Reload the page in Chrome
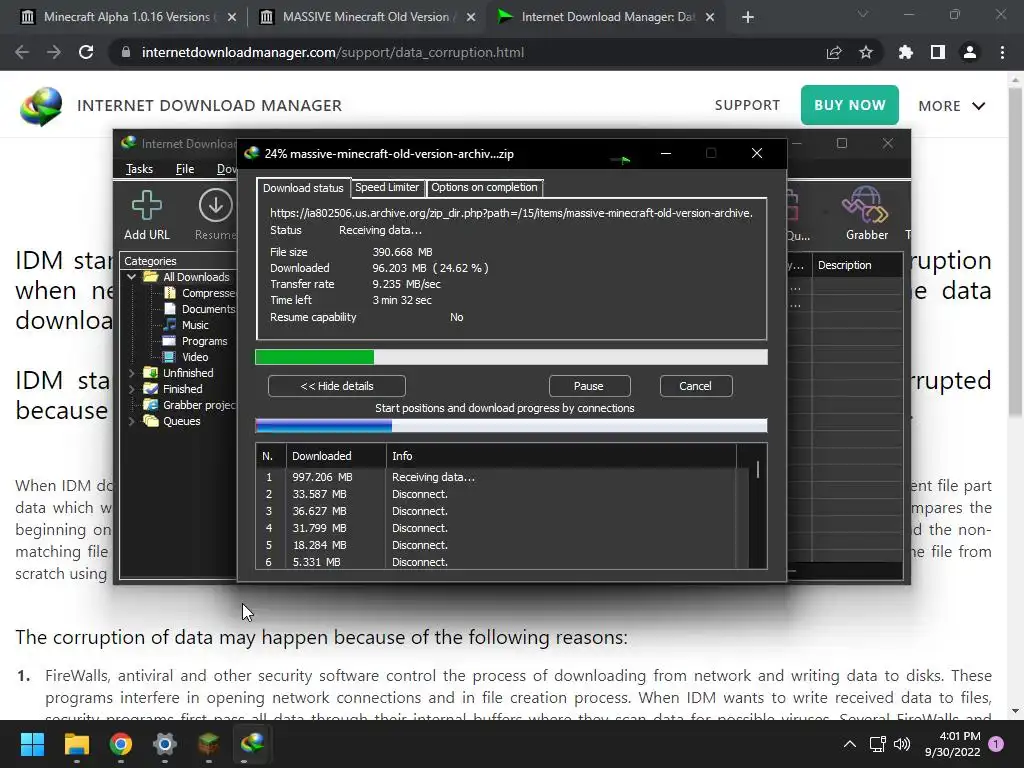 tap(86, 52)
